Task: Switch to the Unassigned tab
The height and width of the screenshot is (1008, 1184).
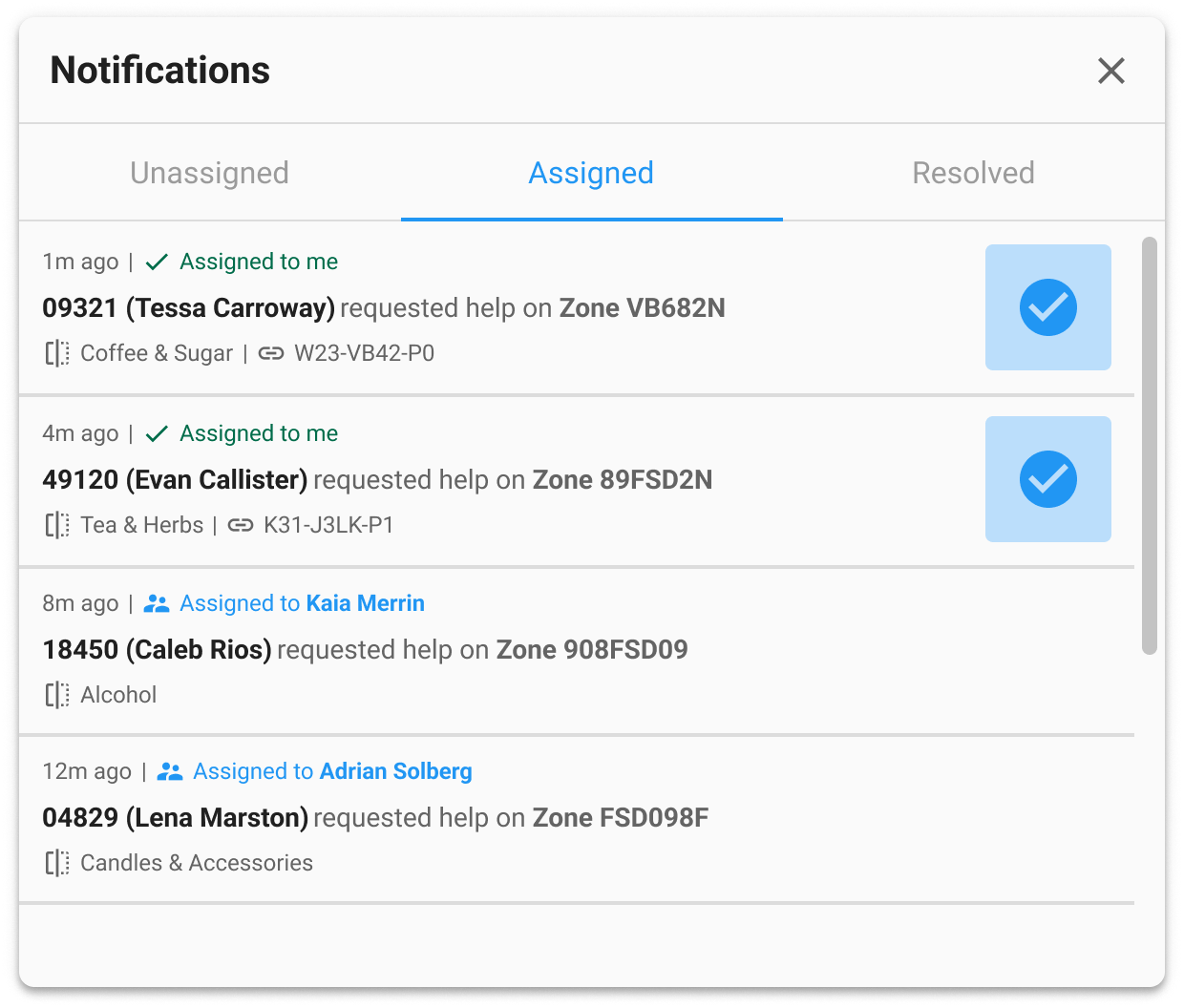Action: tap(209, 173)
